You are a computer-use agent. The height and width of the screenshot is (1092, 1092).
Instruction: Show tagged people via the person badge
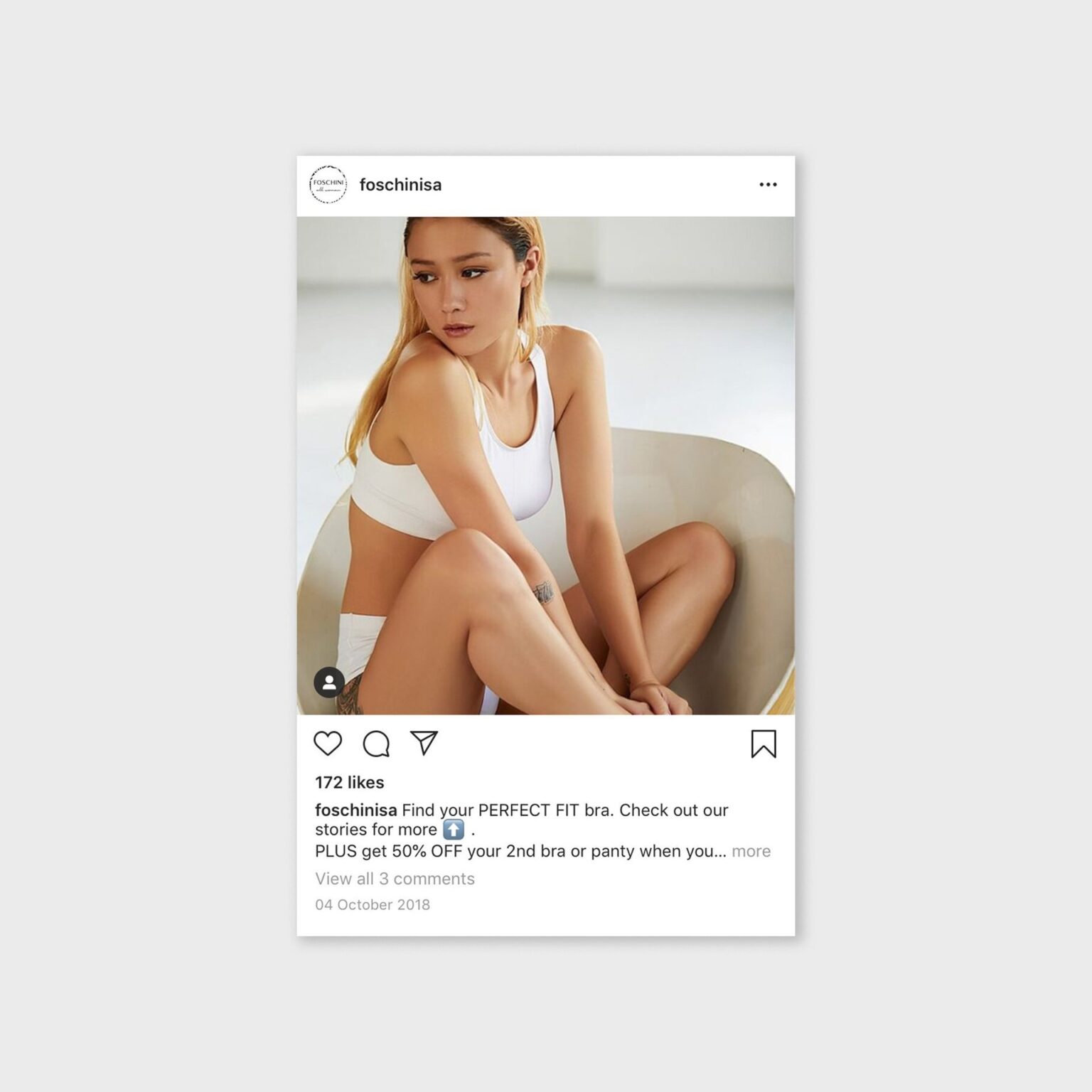pyautogui.click(x=329, y=682)
